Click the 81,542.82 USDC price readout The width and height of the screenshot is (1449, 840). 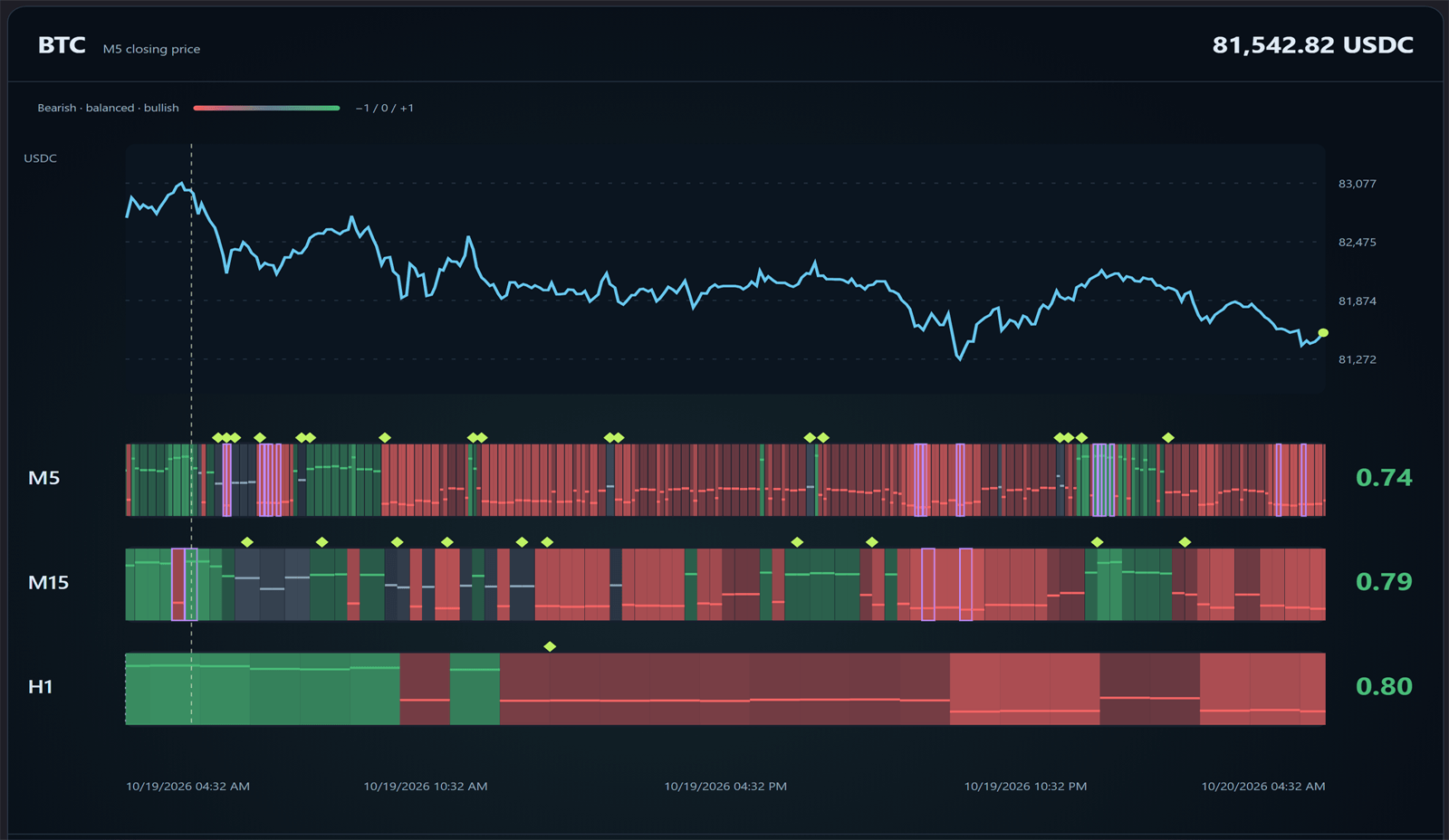[1312, 45]
